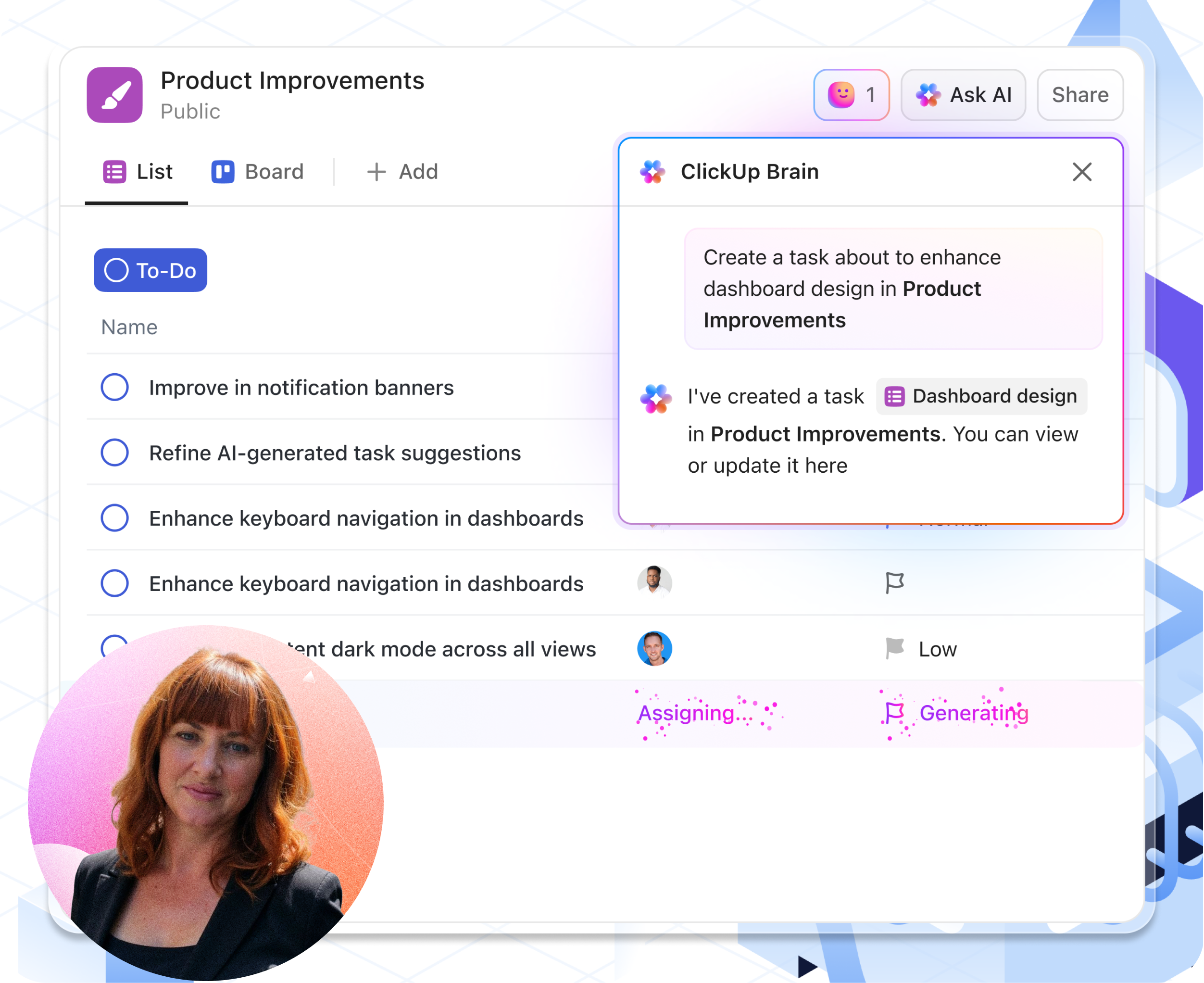Image resolution: width=1204 pixels, height=983 pixels.
Task: Add a new view with Add
Action: [402, 172]
